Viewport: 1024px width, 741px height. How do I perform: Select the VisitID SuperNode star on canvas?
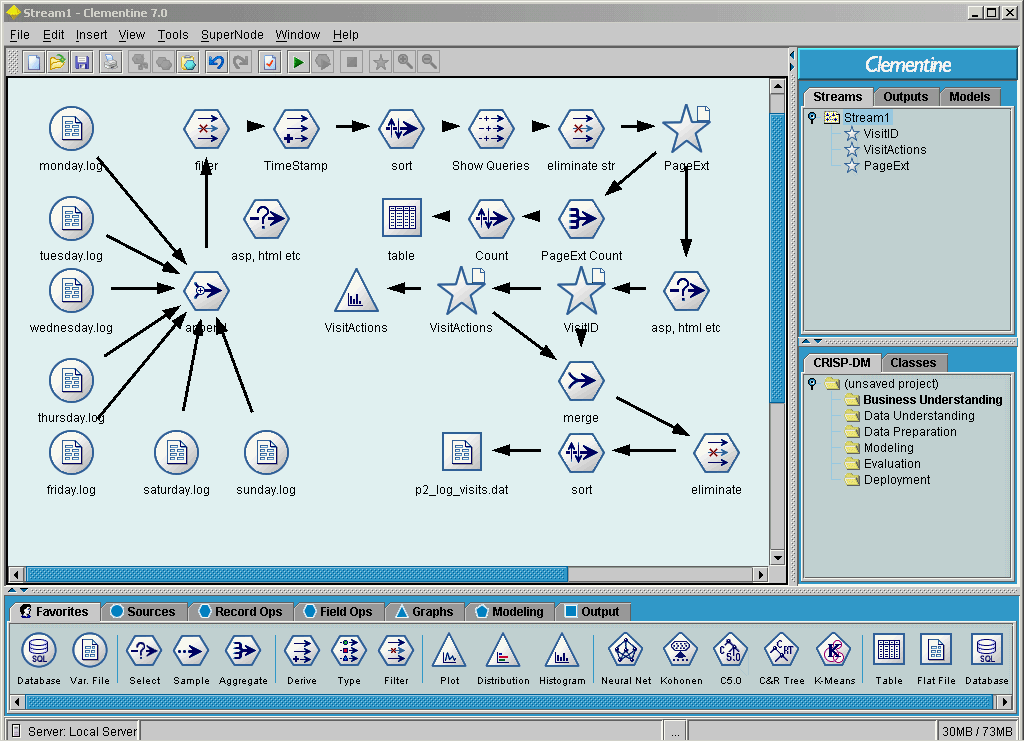click(581, 291)
